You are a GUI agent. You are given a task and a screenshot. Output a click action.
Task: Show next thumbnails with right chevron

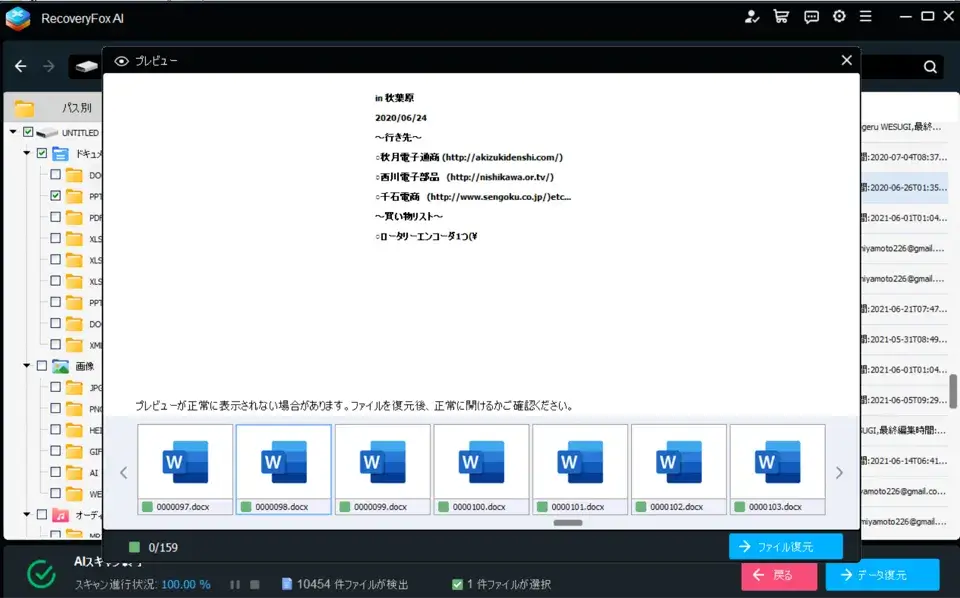pyautogui.click(x=839, y=473)
